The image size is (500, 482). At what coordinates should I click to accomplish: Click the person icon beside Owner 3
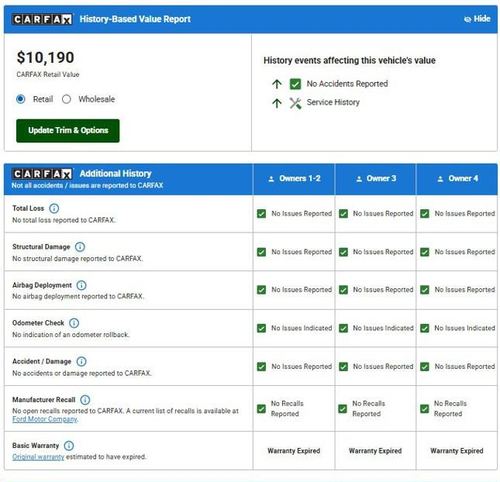[x=359, y=179]
